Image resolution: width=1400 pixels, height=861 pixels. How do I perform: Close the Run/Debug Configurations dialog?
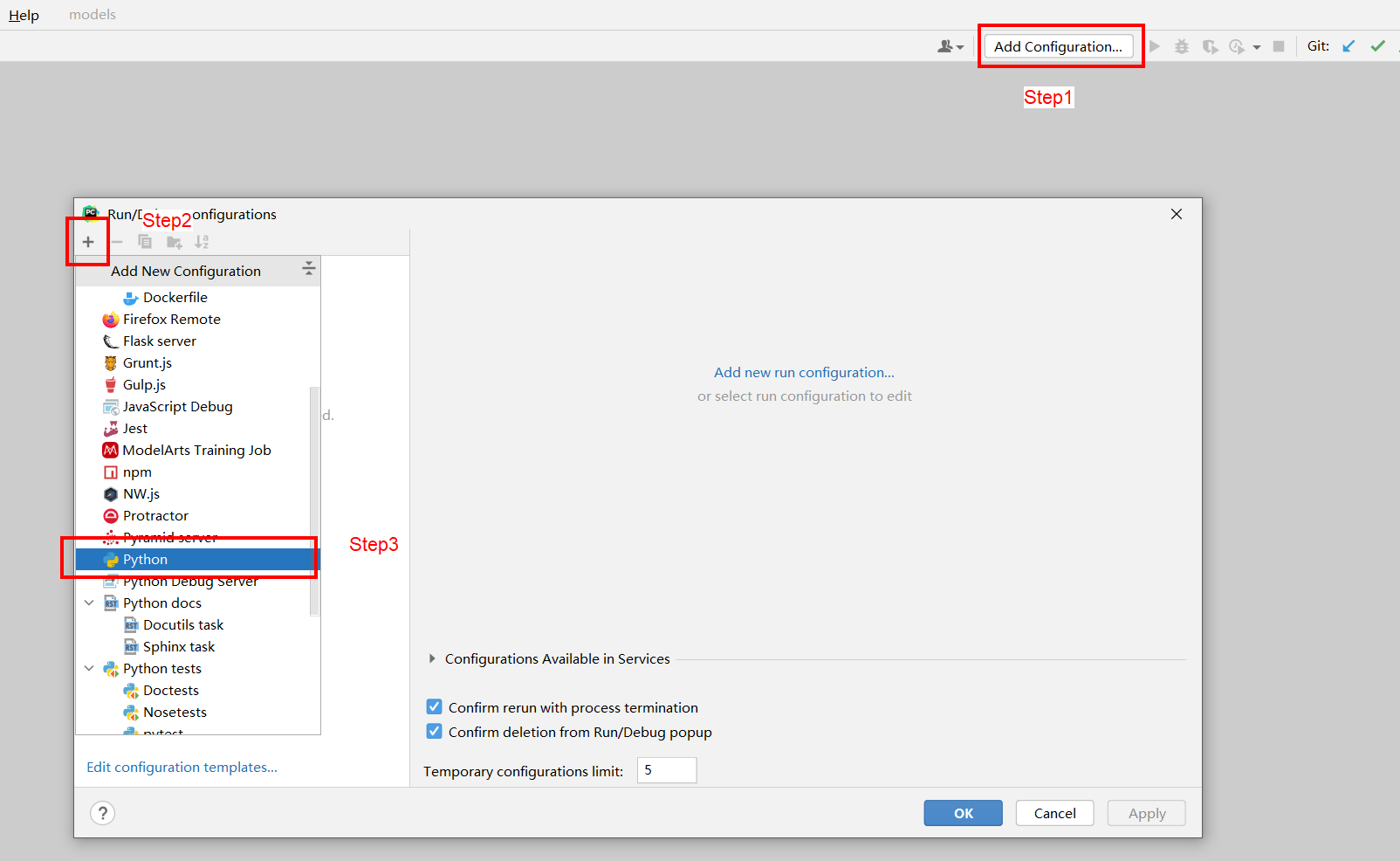1177,214
